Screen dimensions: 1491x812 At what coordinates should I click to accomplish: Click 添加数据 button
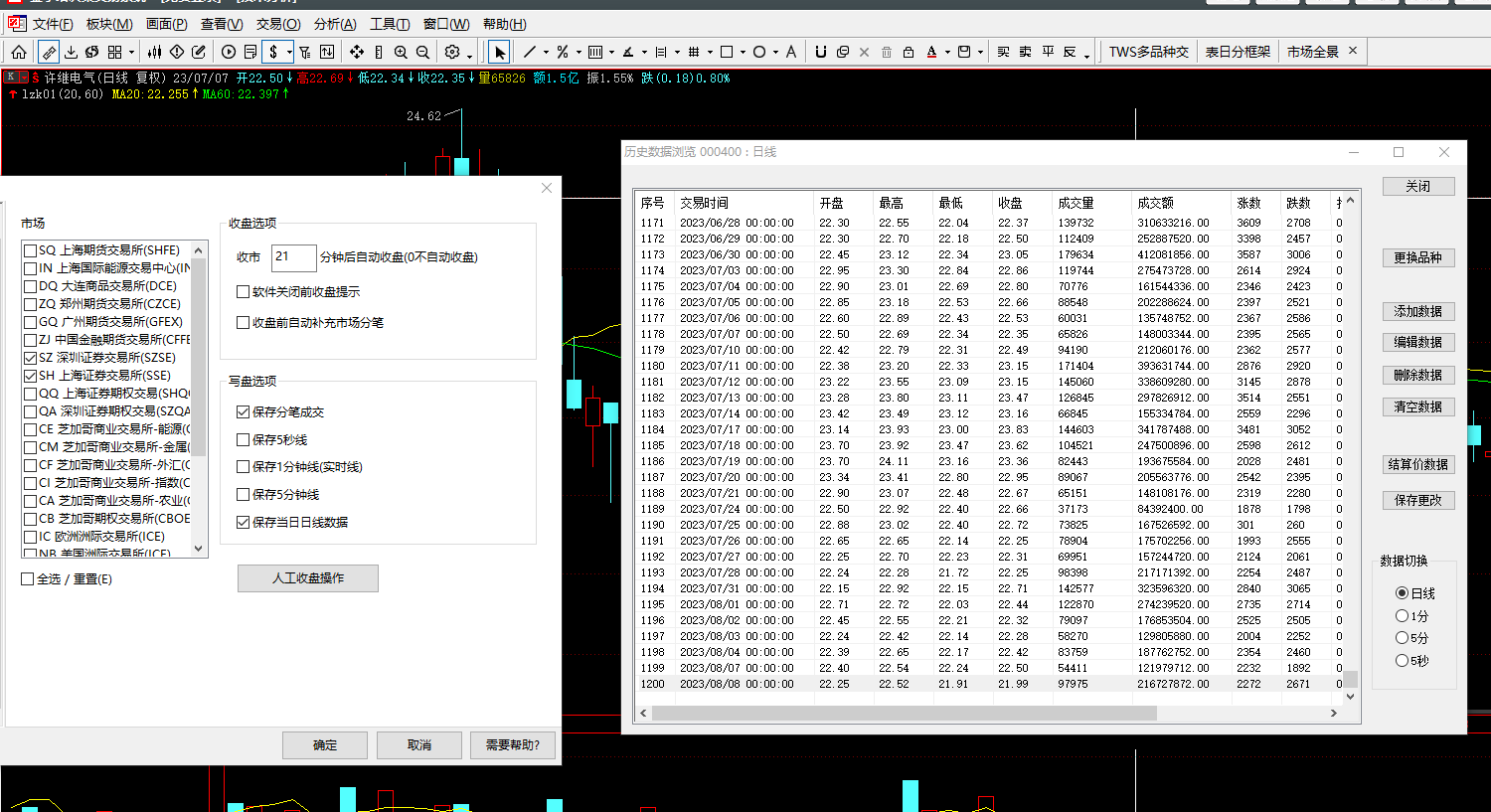1418,311
